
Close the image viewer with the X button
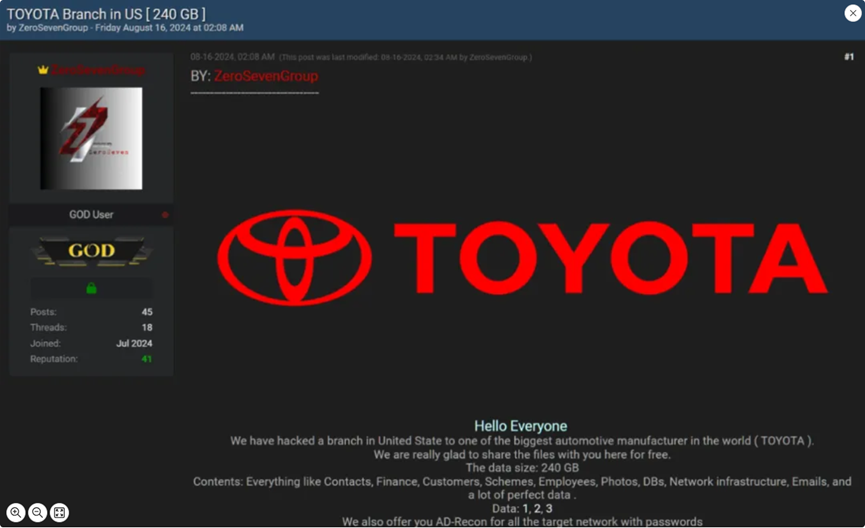point(853,13)
